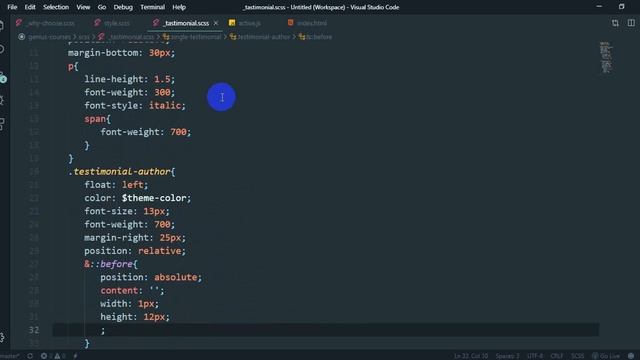Click the 'absolute' position value
640x360 pixels.
pos(176,277)
